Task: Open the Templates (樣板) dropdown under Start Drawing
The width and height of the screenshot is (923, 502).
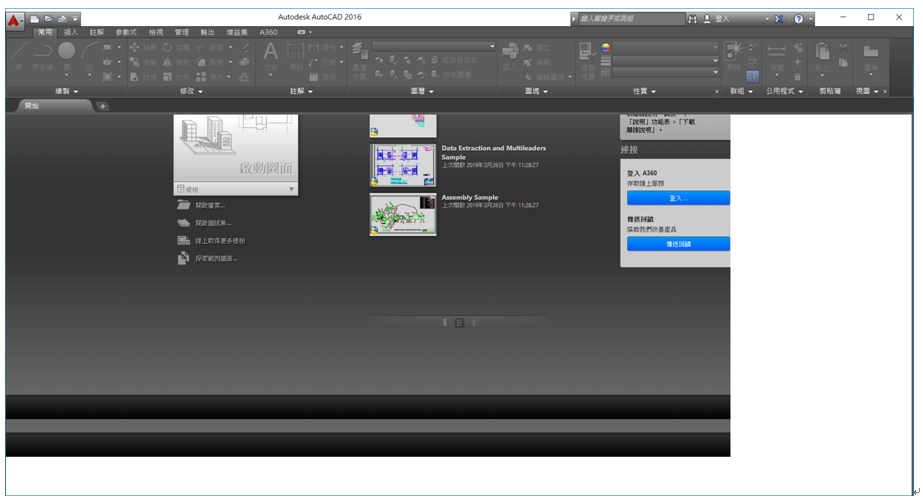Action: [235, 189]
